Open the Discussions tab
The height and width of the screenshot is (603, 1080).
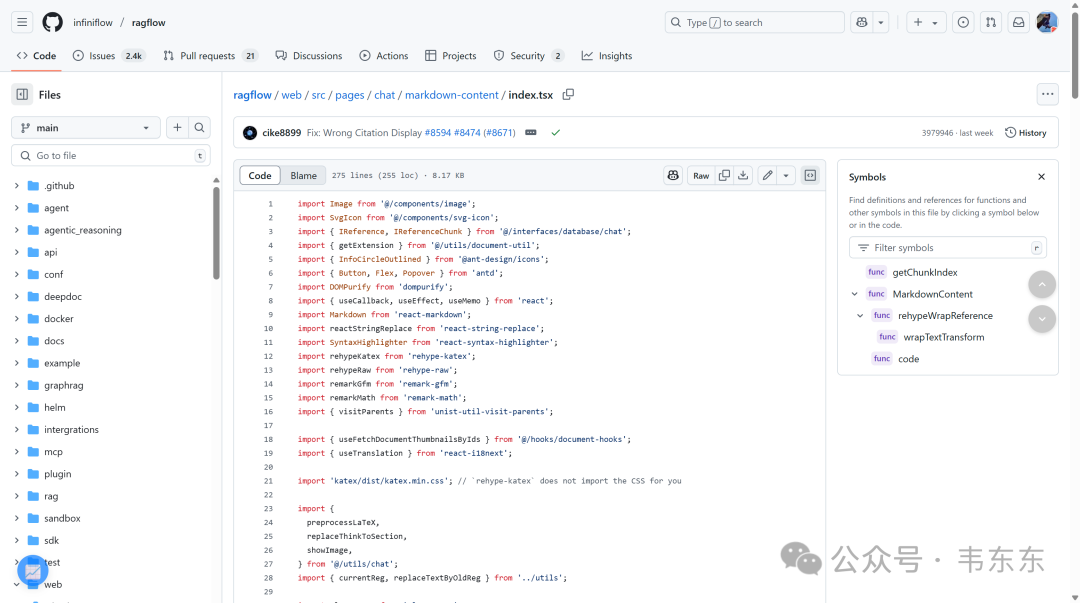(309, 56)
